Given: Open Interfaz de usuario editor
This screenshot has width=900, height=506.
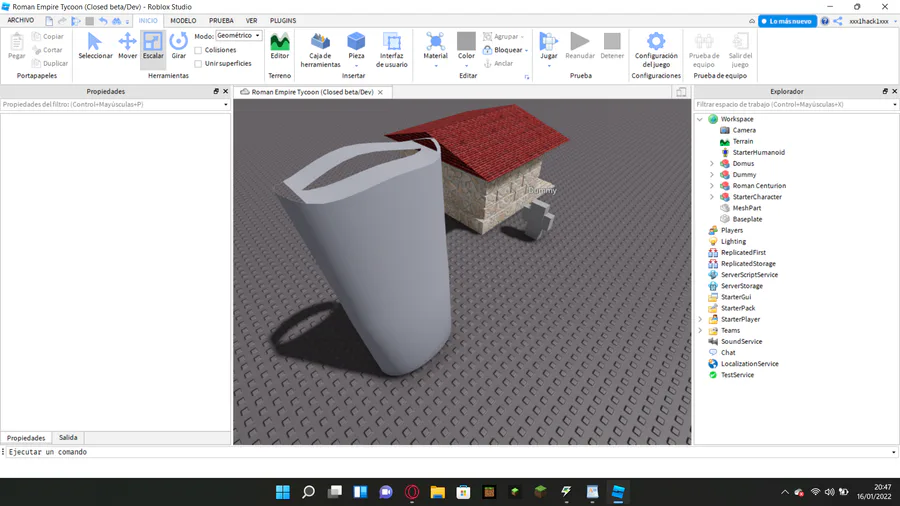Looking at the screenshot, I should pos(391,50).
